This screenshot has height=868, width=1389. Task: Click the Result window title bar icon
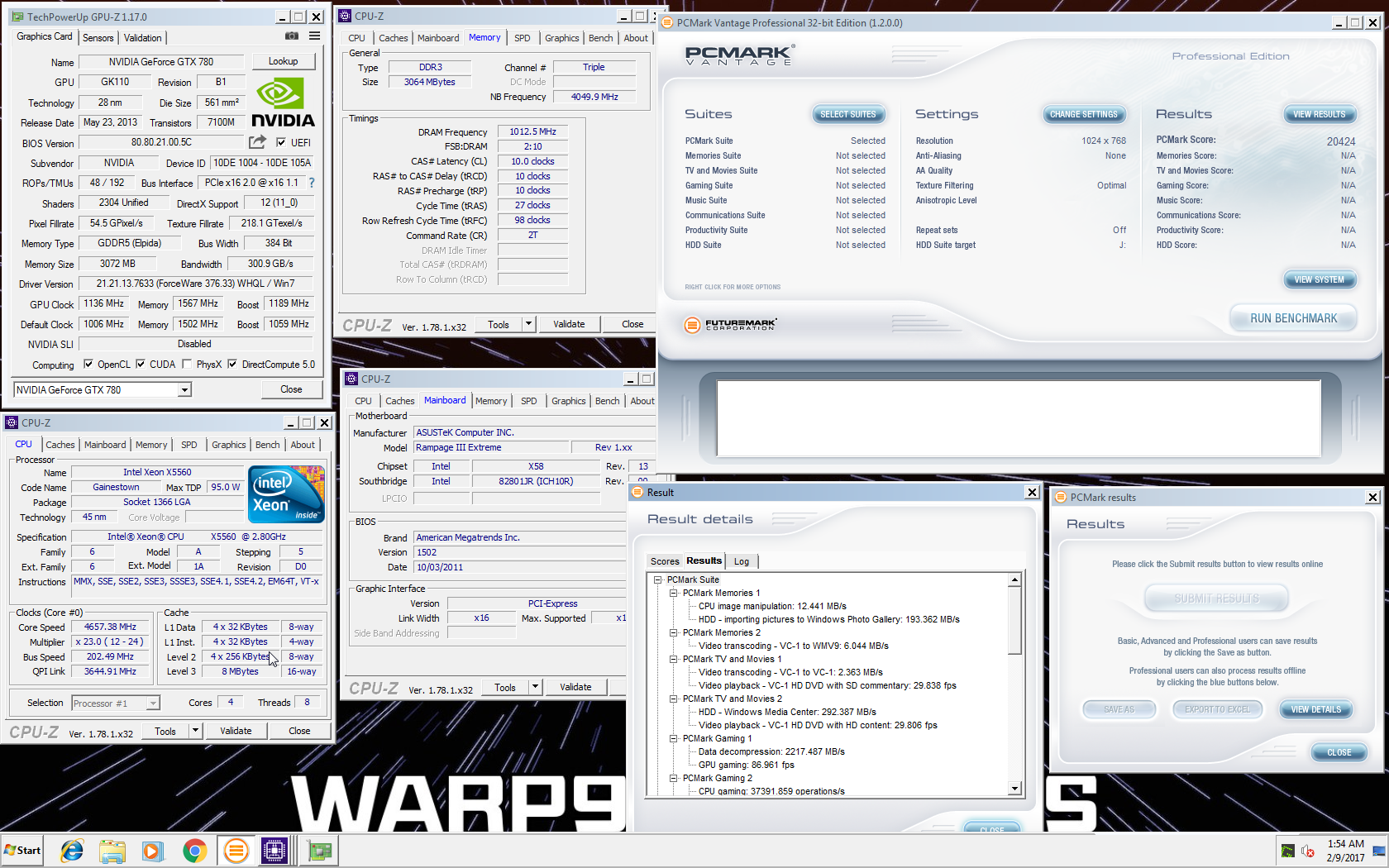(637, 492)
